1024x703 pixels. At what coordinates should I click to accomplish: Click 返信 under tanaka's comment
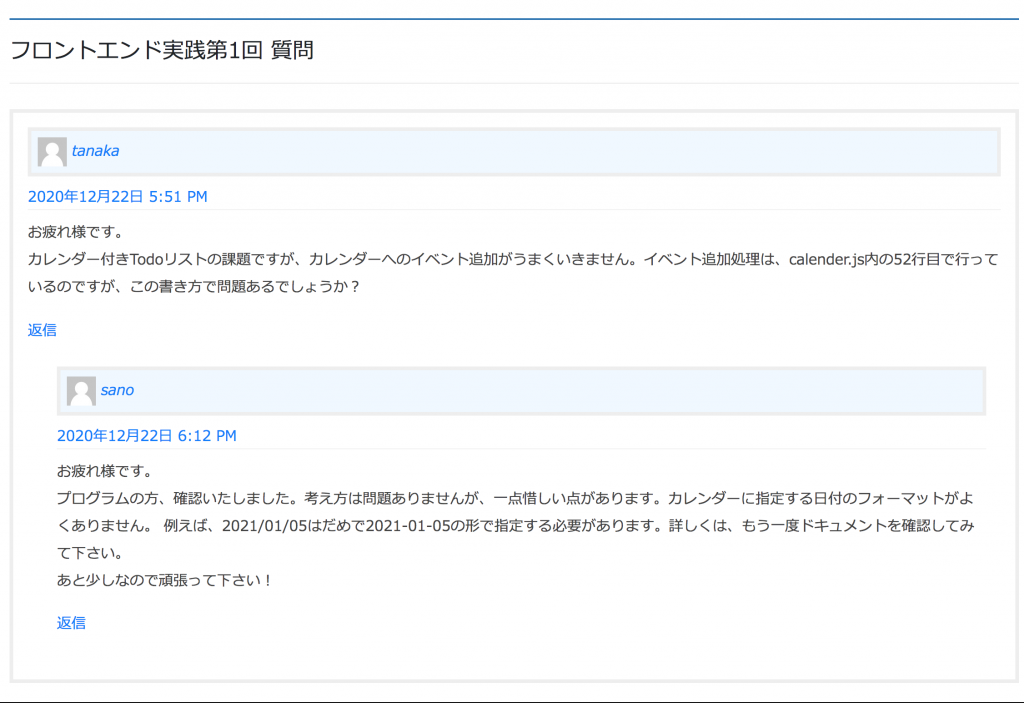[42, 330]
